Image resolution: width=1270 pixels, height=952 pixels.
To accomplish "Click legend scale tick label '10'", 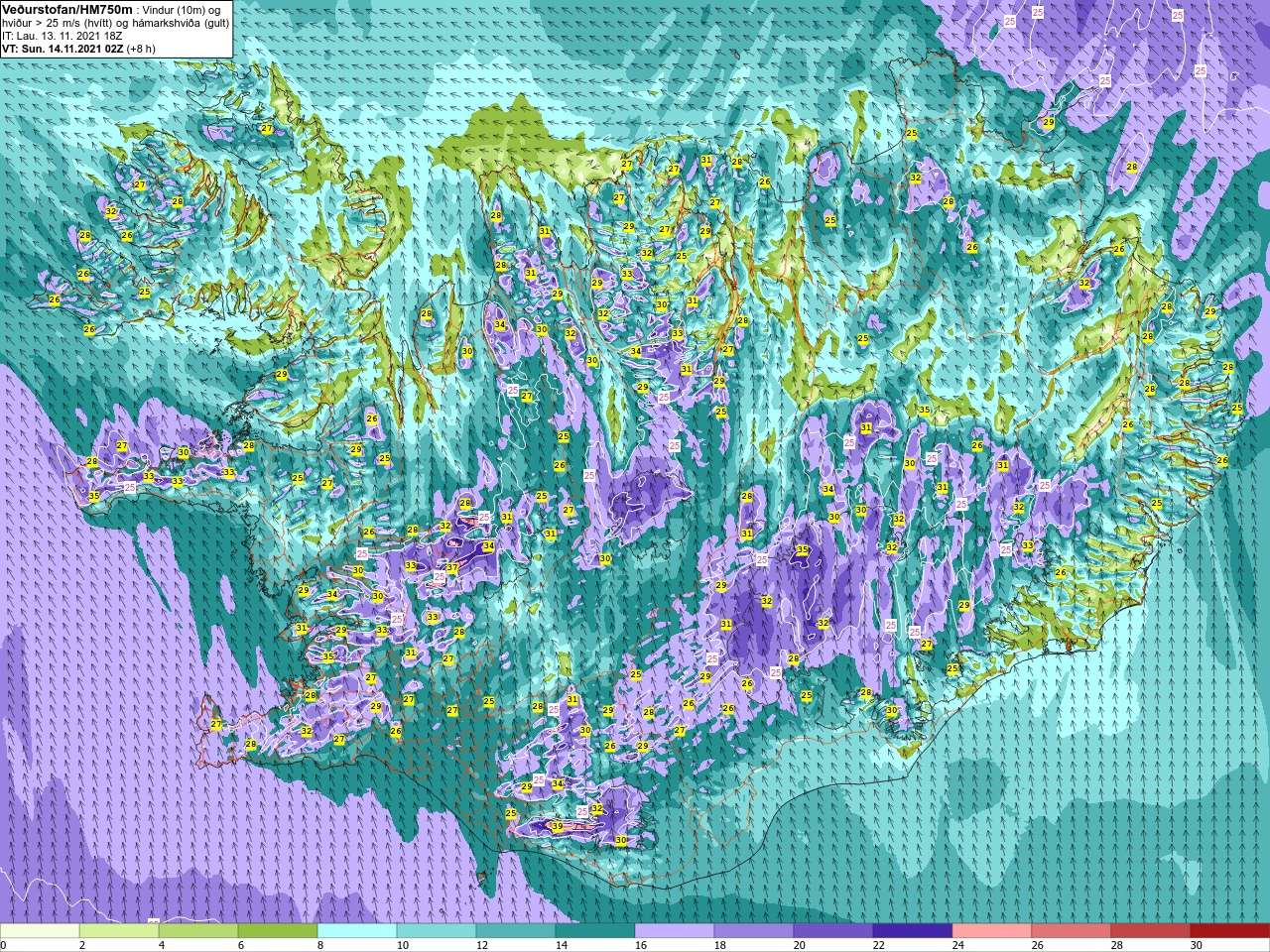I will point(403,945).
